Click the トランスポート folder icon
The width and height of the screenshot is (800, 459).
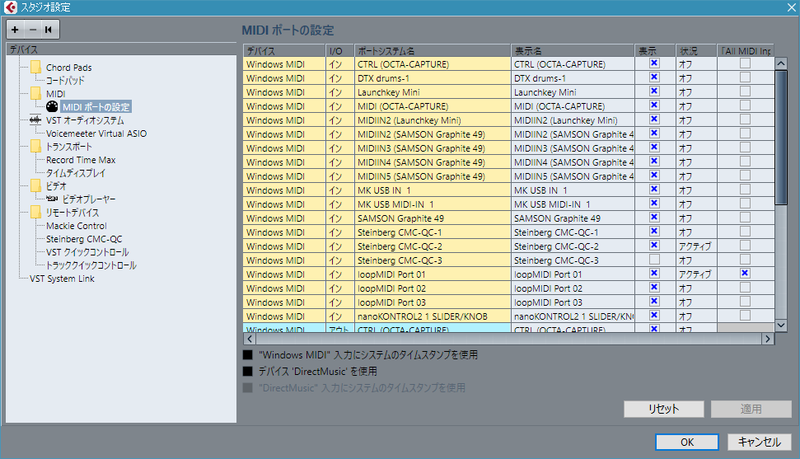pos(36,146)
